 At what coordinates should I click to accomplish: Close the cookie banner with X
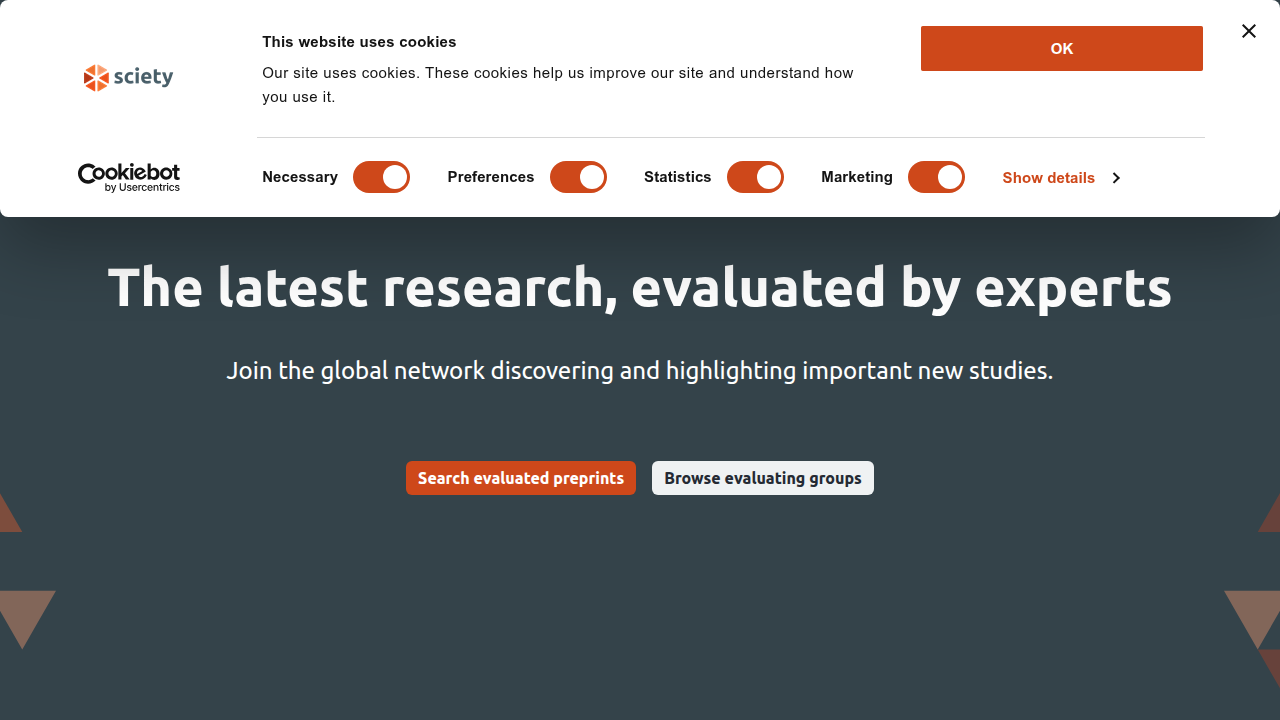pyautogui.click(x=1249, y=31)
